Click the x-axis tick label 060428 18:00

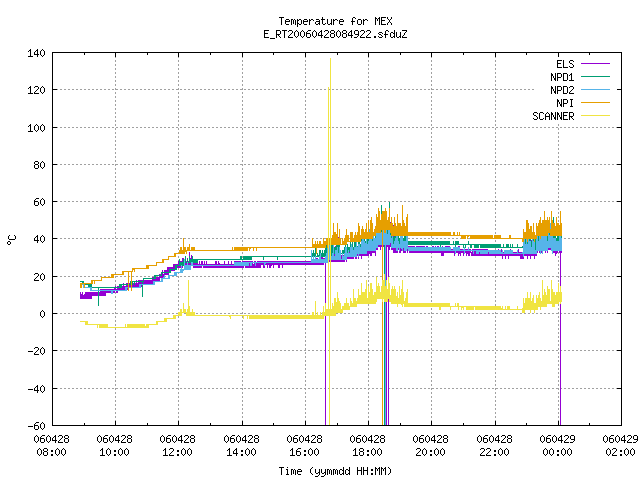(x=367, y=446)
